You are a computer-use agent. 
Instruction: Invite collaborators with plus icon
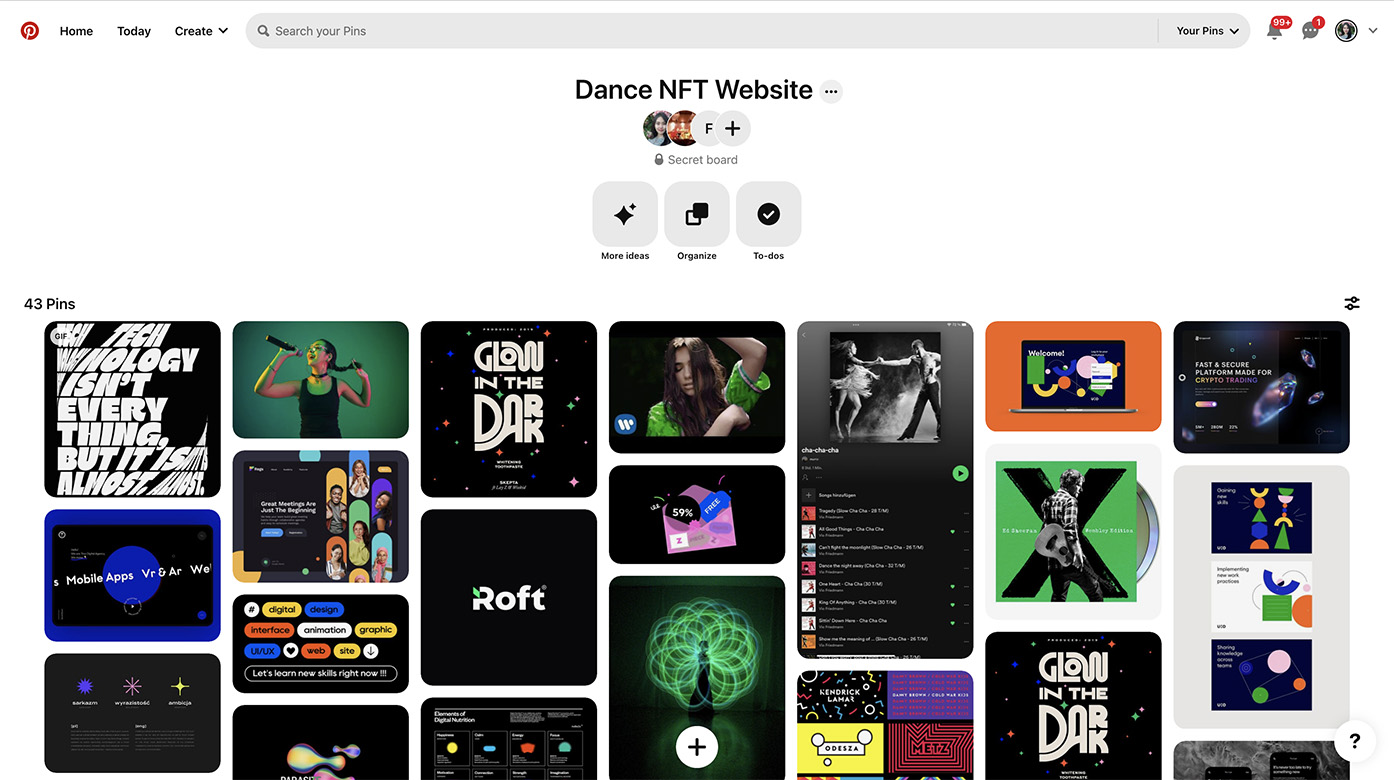click(733, 128)
